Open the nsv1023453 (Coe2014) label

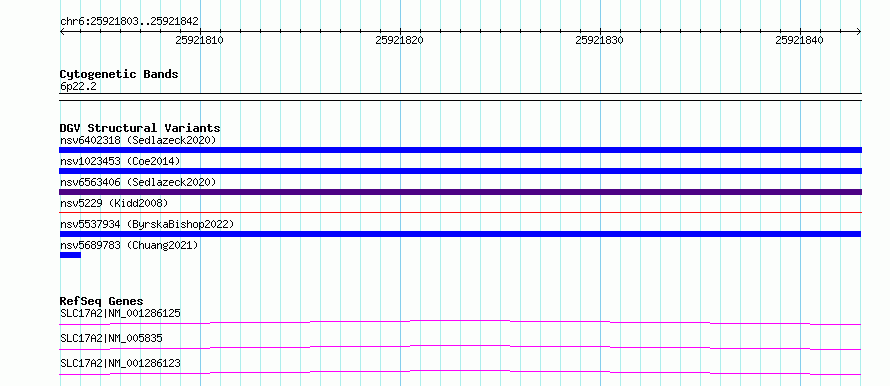click(x=120, y=161)
